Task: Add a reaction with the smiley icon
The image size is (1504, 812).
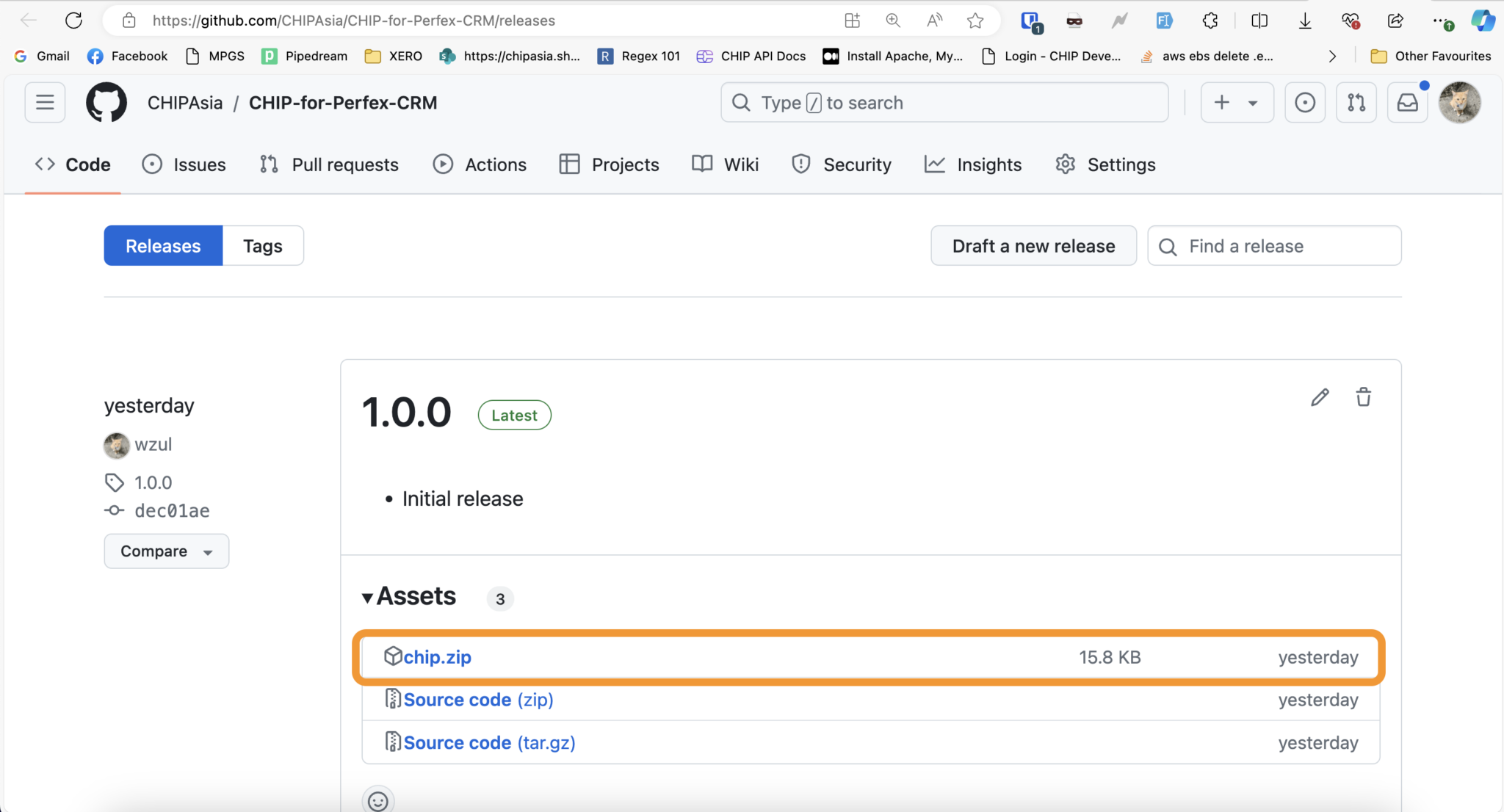Action: pos(377,801)
